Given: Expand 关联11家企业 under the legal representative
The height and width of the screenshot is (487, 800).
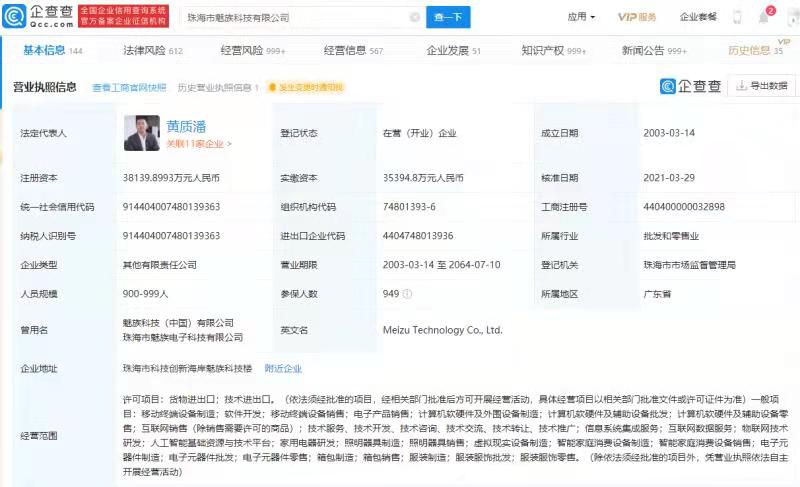Looking at the screenshot, I should (198, 144).
